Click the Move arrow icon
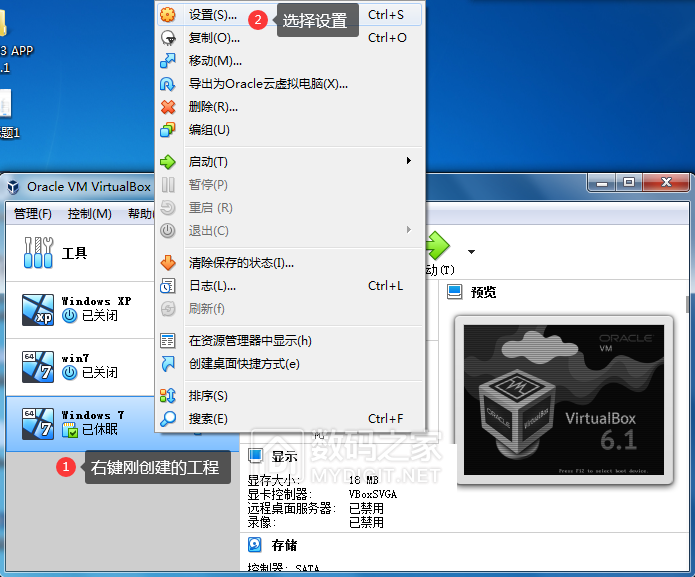The image size is (695, 577). pyautogui.click(x=168, y=61)
